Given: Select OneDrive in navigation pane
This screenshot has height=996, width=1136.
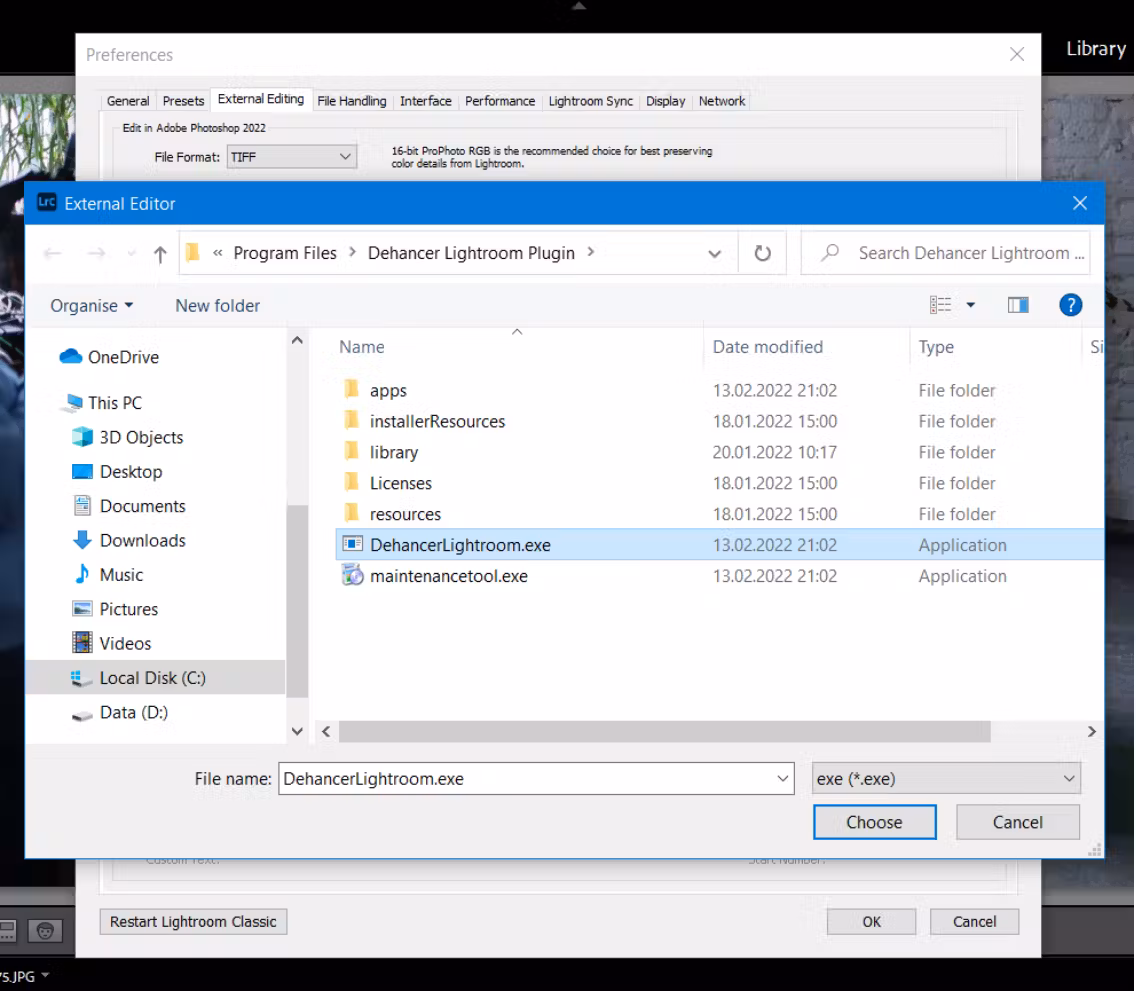Looking at the screenshot, I should pyautogui.click(x=109, y=357).
